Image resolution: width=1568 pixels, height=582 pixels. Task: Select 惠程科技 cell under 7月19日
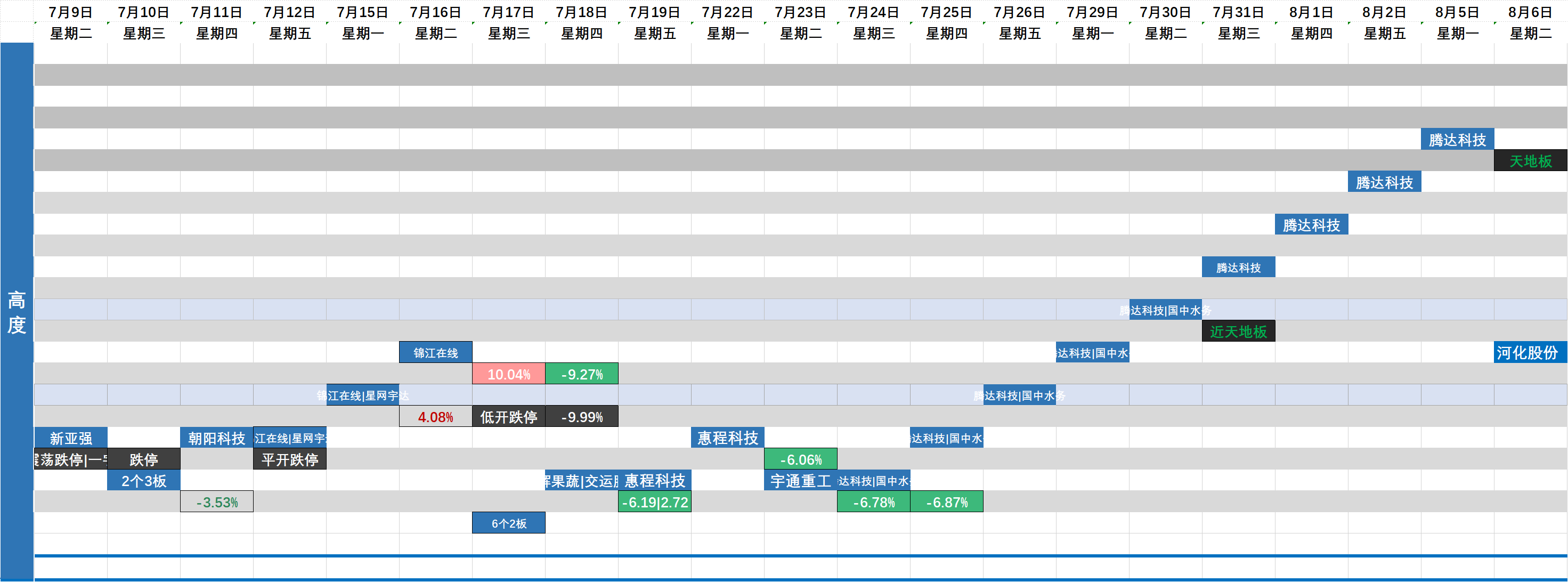coord(655,480)
